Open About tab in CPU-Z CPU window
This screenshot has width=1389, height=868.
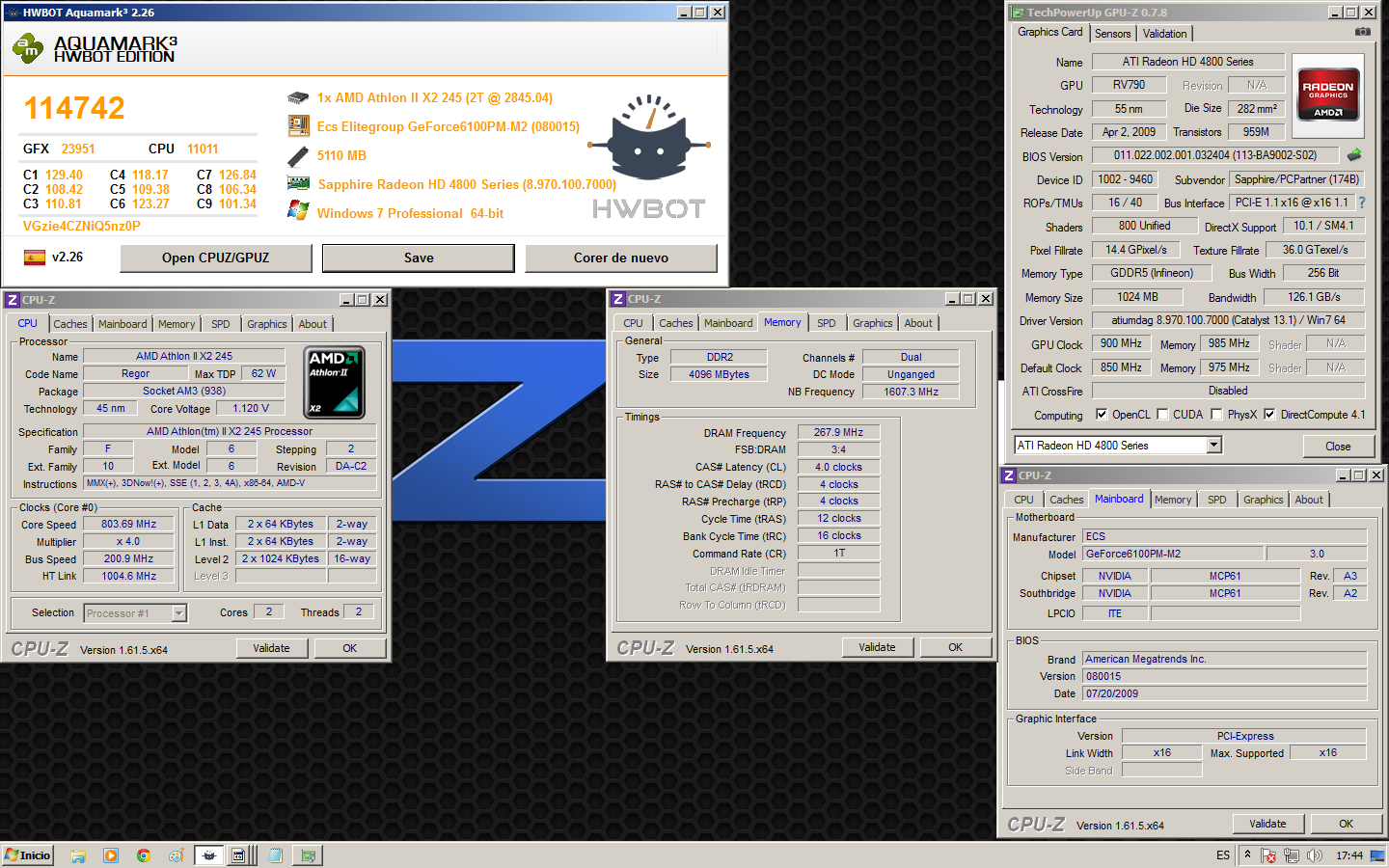(x=313, y=324)
